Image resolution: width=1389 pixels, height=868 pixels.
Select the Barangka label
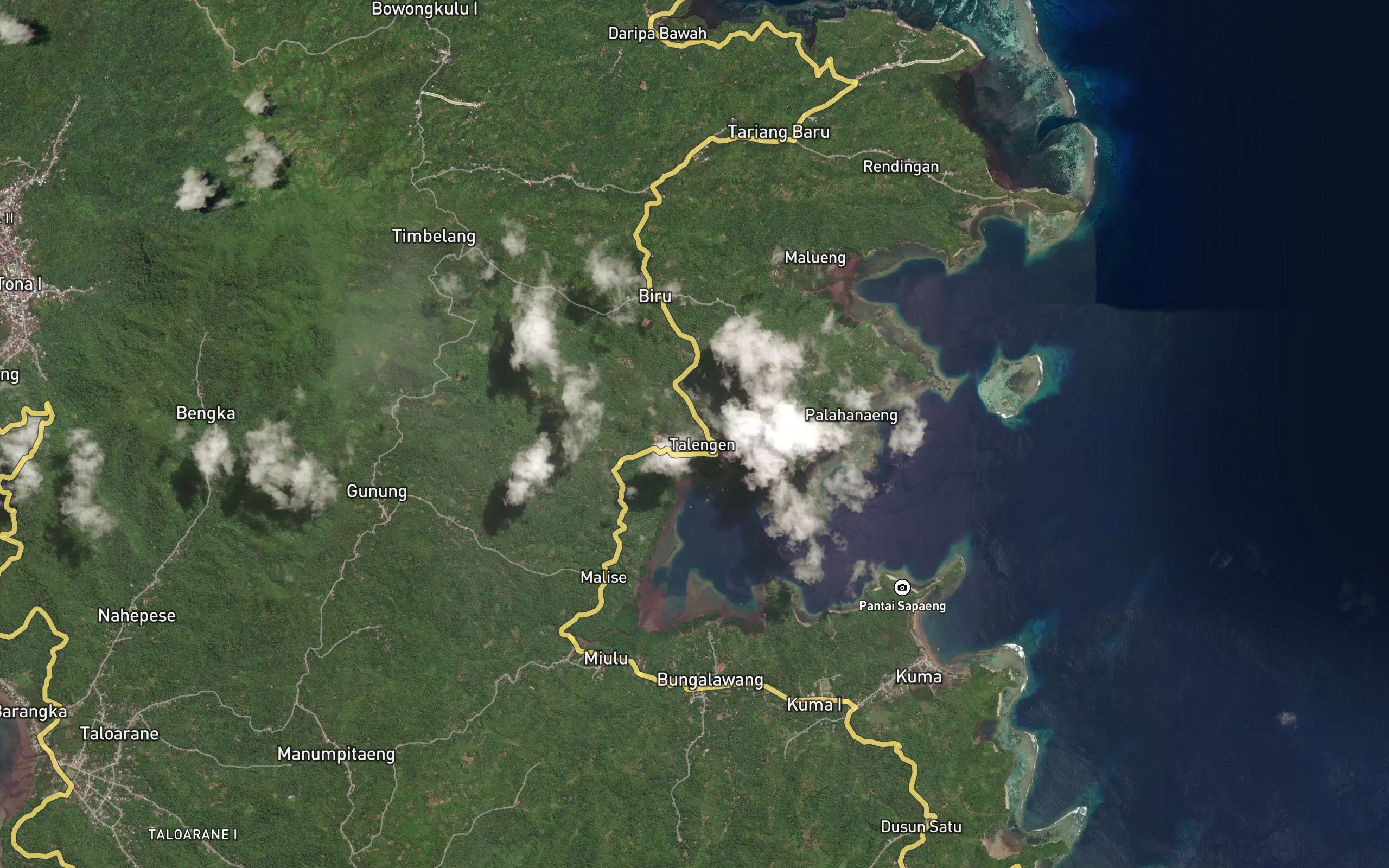[x=33, y=712]
